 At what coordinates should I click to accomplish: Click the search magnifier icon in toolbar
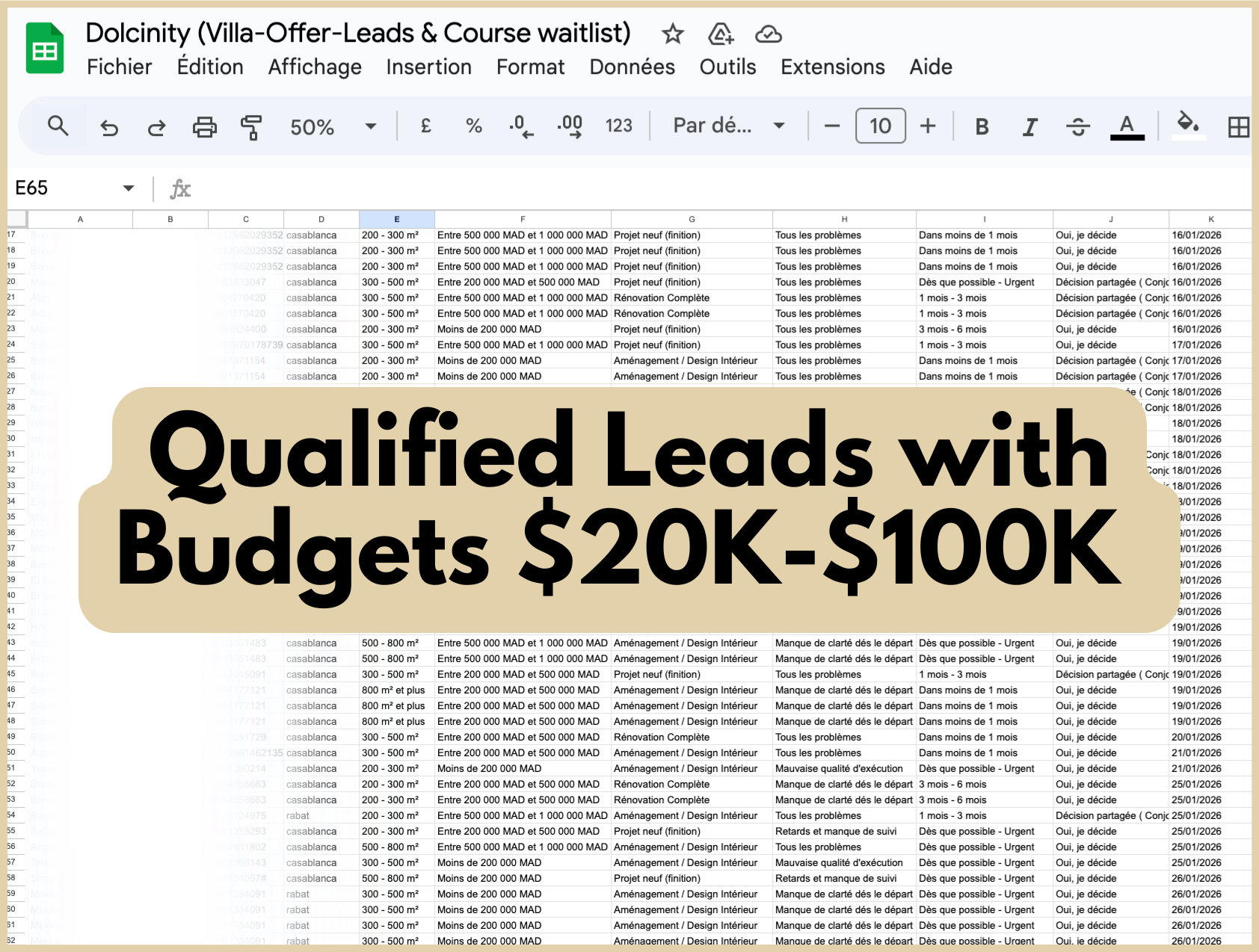point(58,126)
